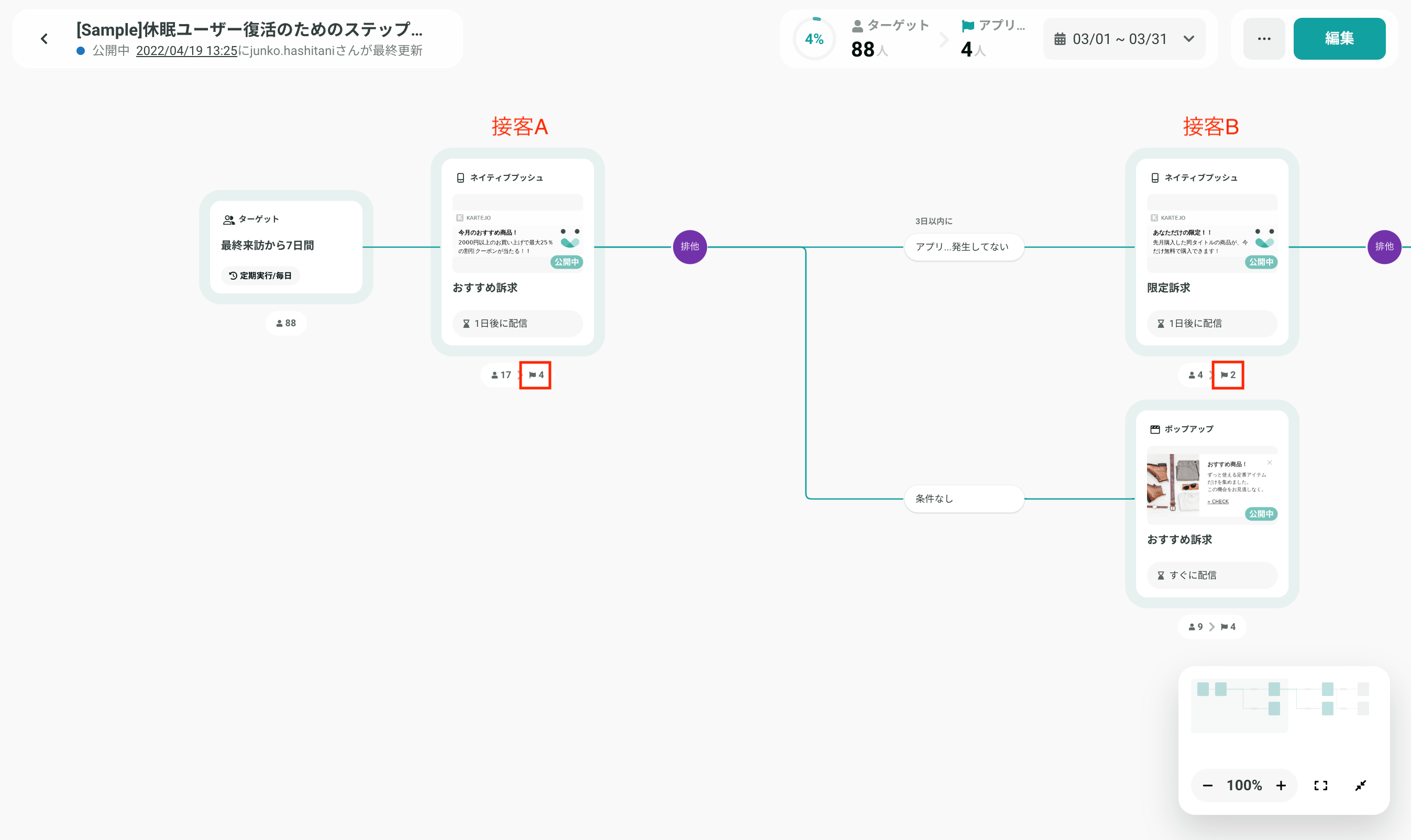Click the 定期実行/毎日 schedule chip

pos(260,275)
